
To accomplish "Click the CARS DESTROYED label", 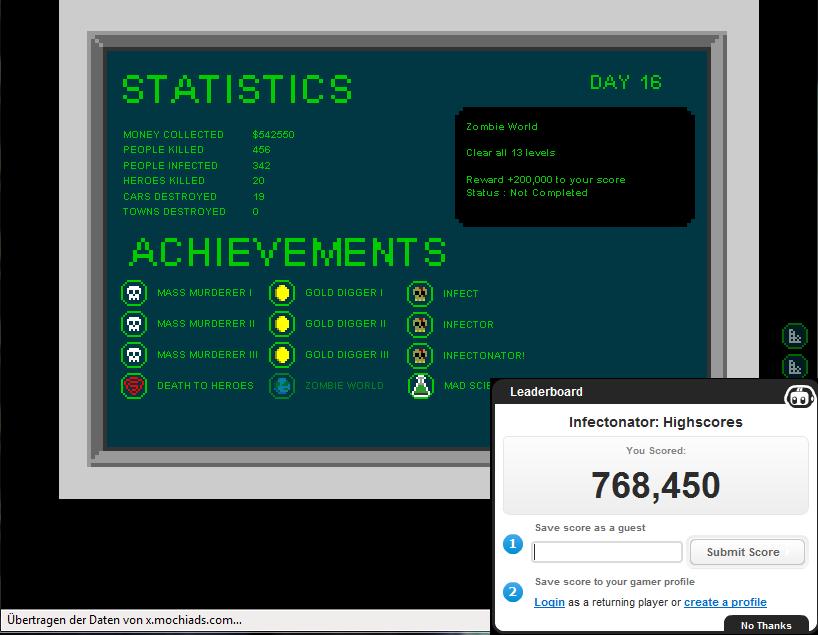I will click(170, 196).
